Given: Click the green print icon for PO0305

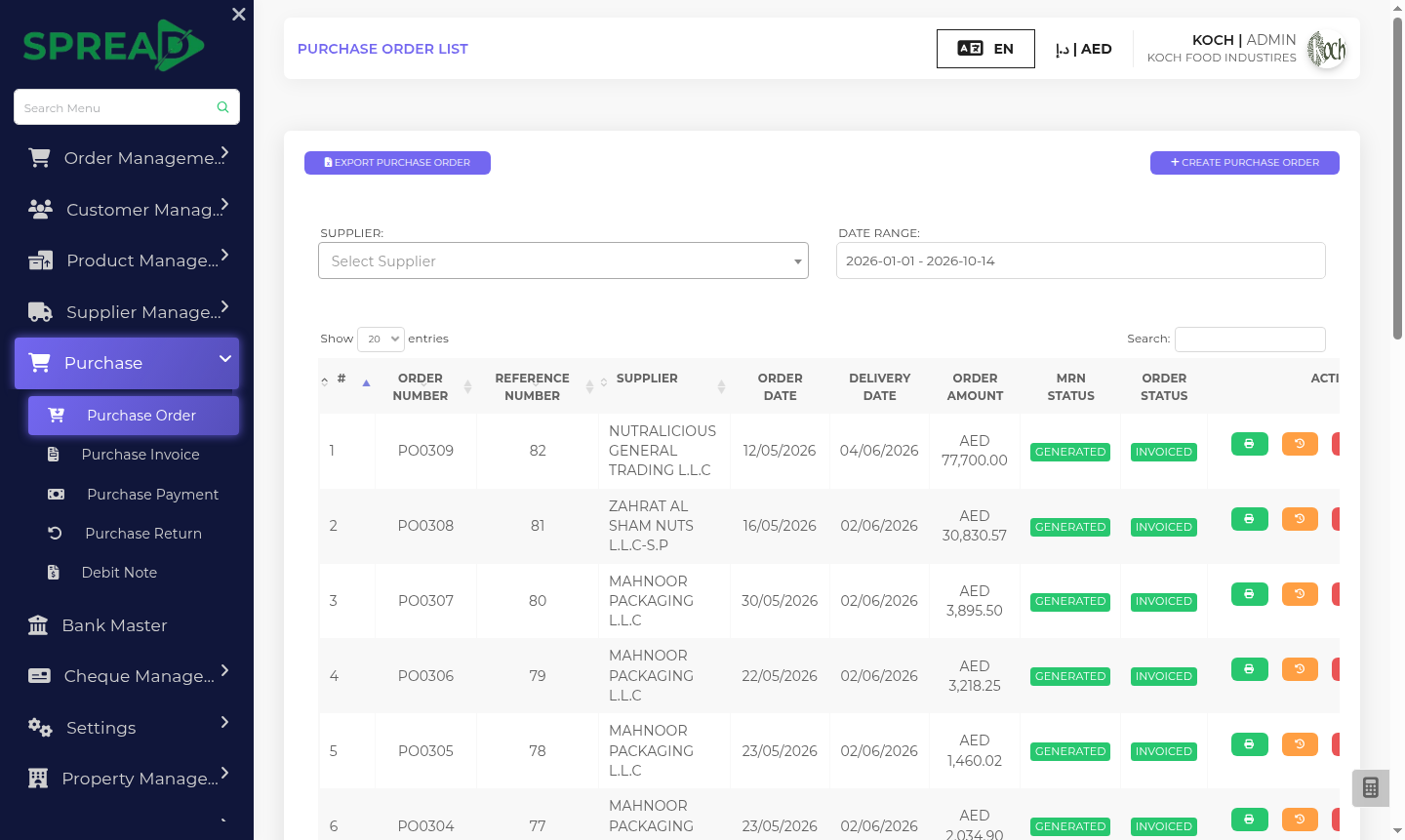Looking at the screenshot, I should point(1249,744).
